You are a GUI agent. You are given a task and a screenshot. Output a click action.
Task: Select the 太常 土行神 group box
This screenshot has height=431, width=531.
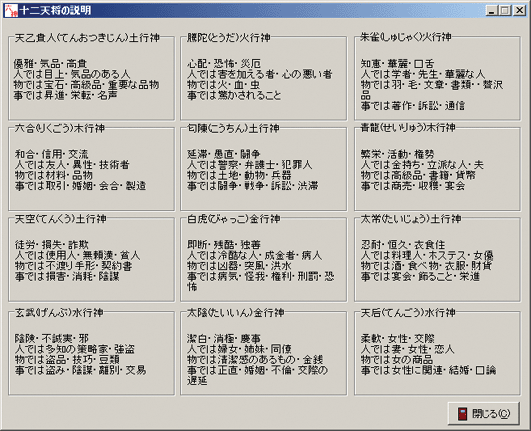point(437,258)
